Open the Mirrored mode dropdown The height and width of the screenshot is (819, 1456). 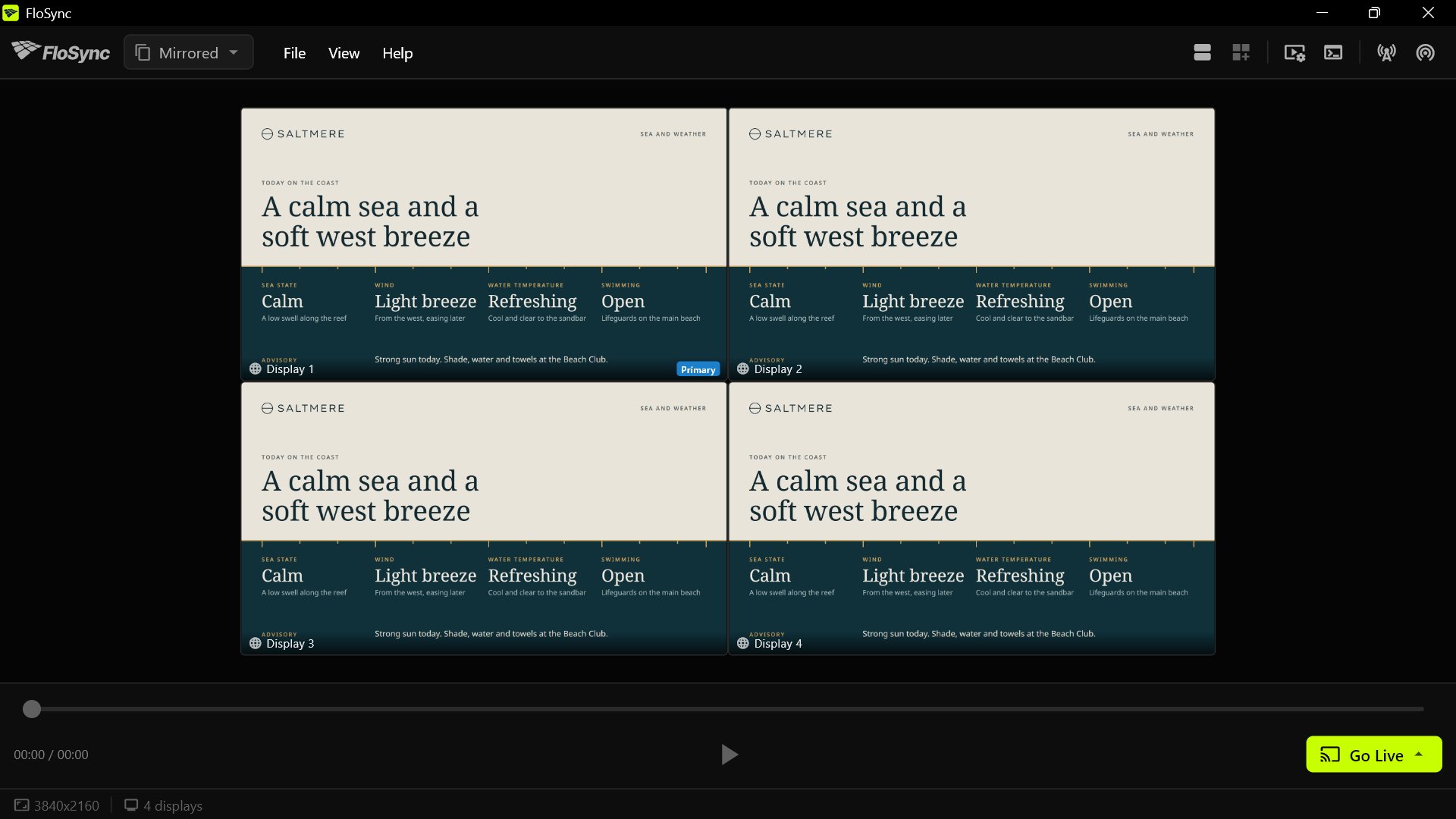tap(188, 52)
